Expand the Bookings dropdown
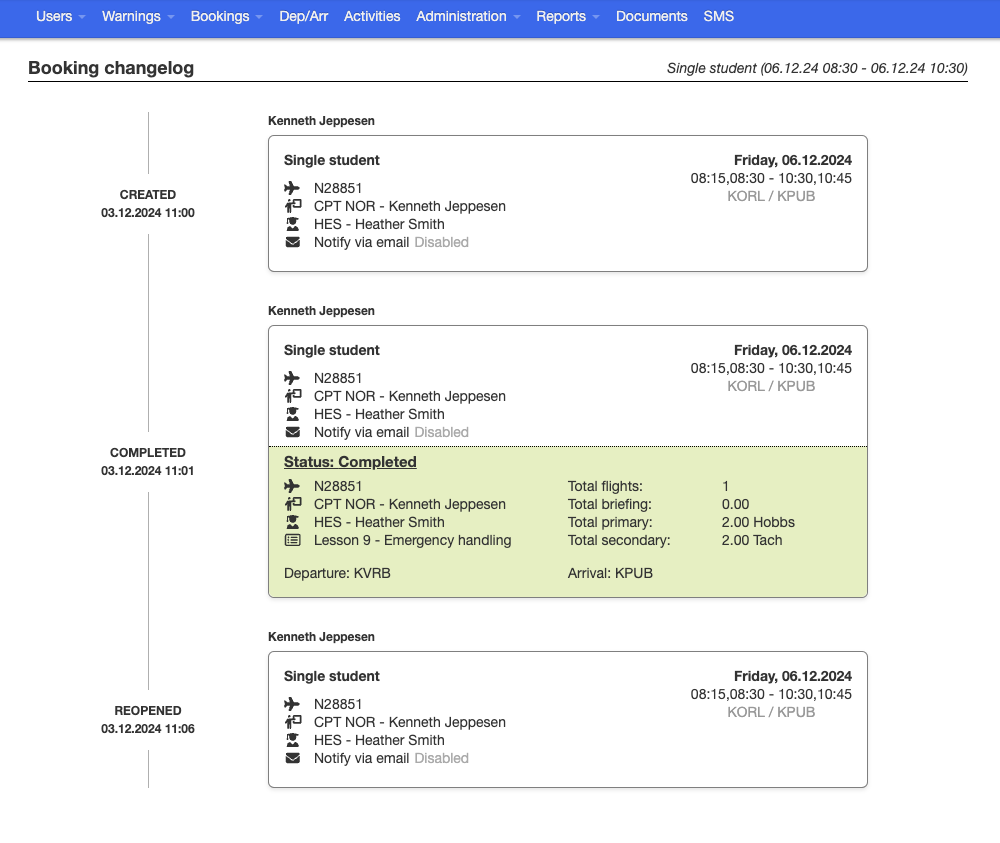This screenshot has height=843, width=1000. click(x=221, y=16)
